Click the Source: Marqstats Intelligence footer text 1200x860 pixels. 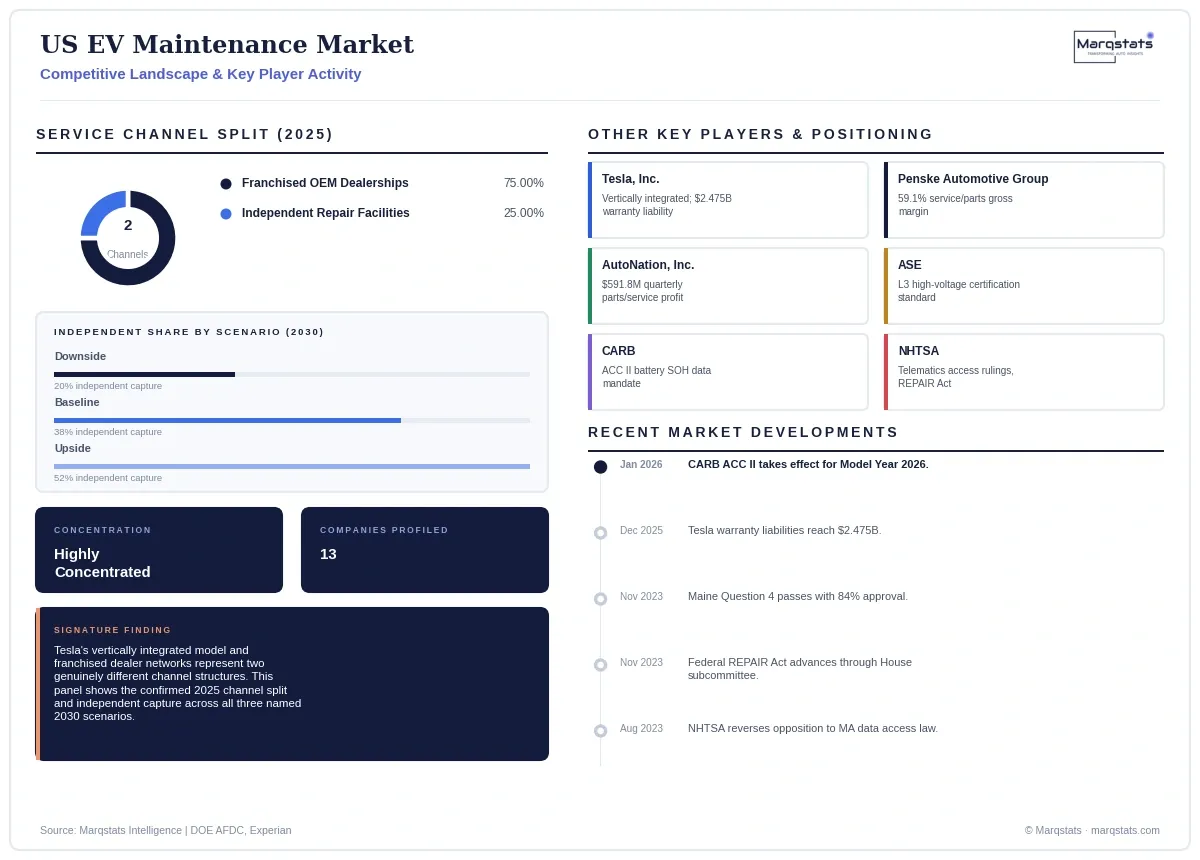(166, 830)
